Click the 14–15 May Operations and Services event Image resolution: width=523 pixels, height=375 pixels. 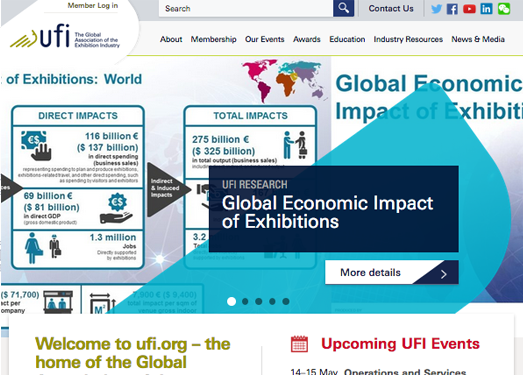[378, 372]
